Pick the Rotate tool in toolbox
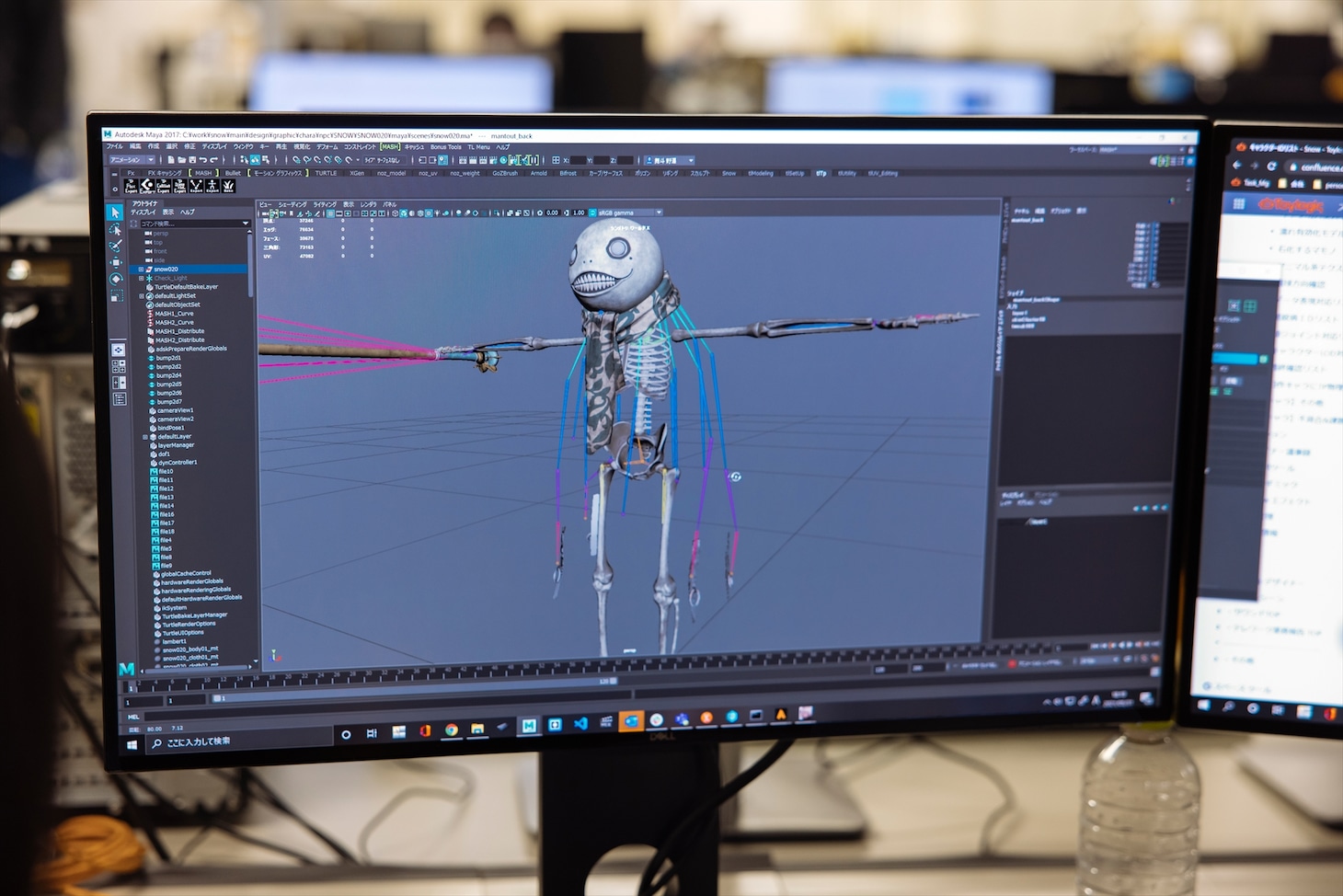Image resolution: width=1343 pixels, height=896 pixels. pyautogui.click(x=116, y=279)
